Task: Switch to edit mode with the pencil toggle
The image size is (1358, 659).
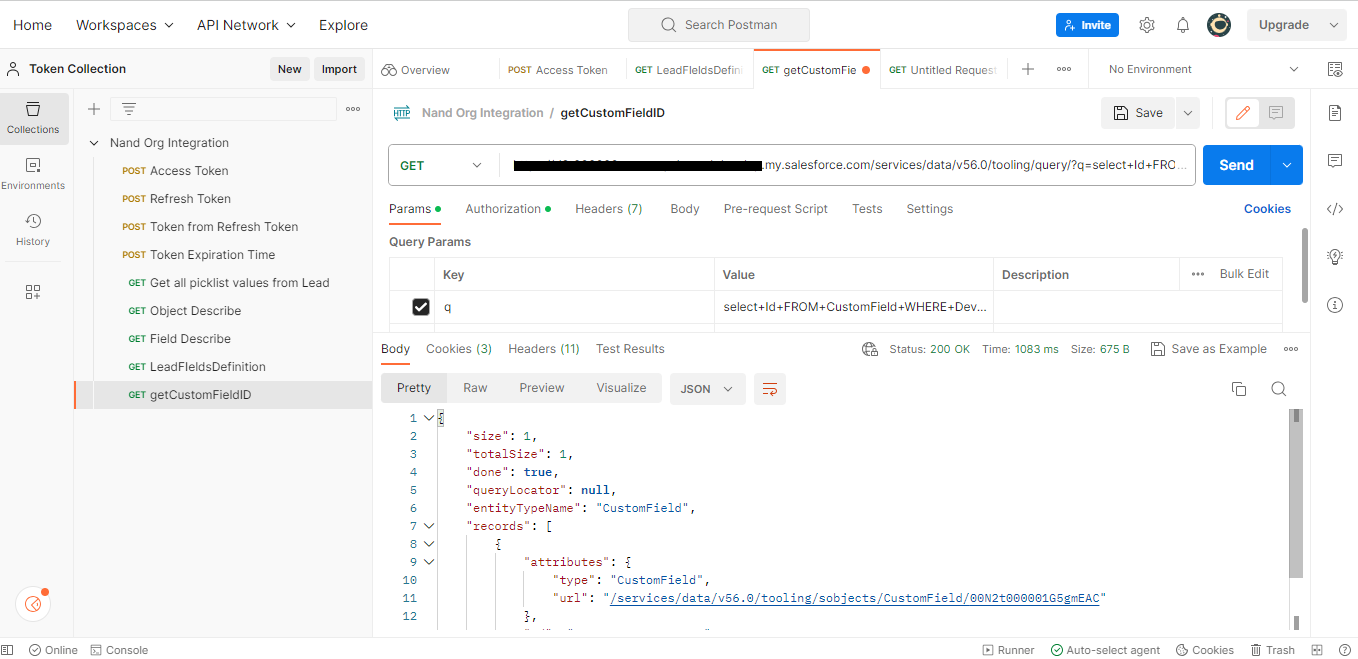Action: coord(1243,113)
